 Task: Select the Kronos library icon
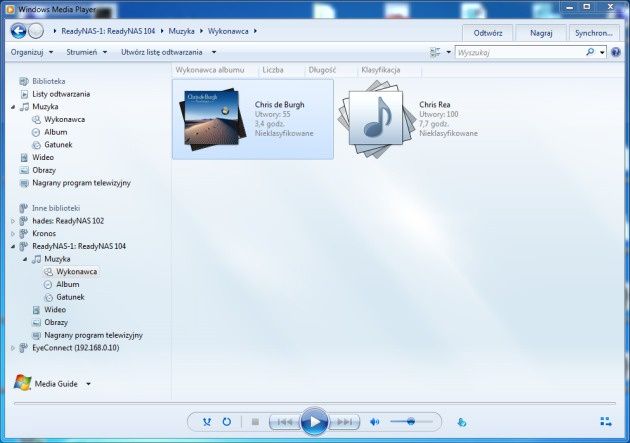[x=24, y=233]
